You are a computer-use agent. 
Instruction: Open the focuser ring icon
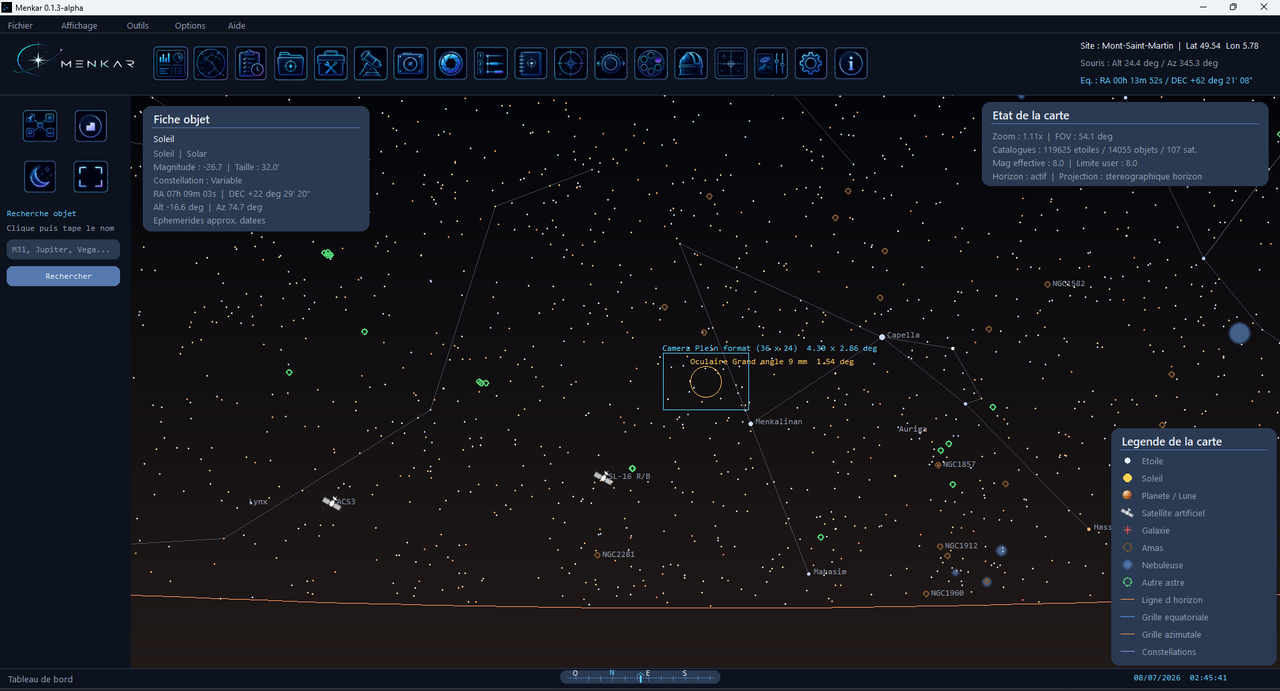(611, 63)
